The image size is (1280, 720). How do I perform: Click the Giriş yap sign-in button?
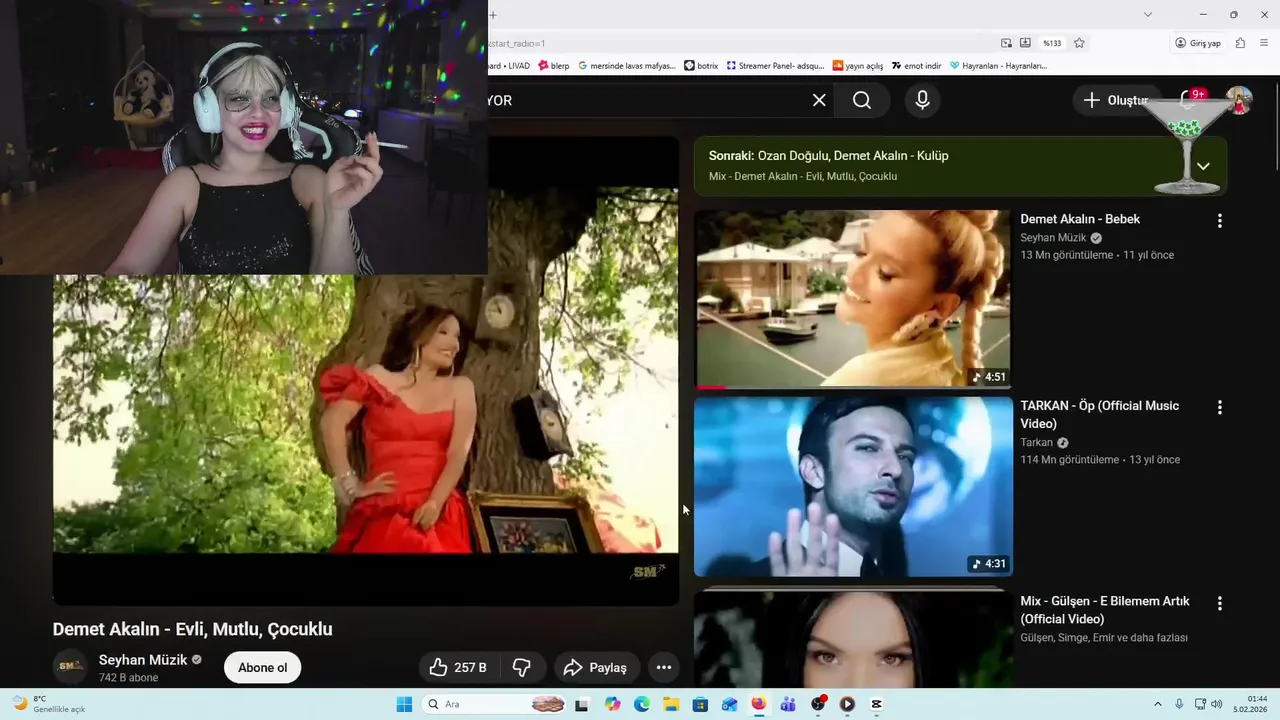[1198, 43]
